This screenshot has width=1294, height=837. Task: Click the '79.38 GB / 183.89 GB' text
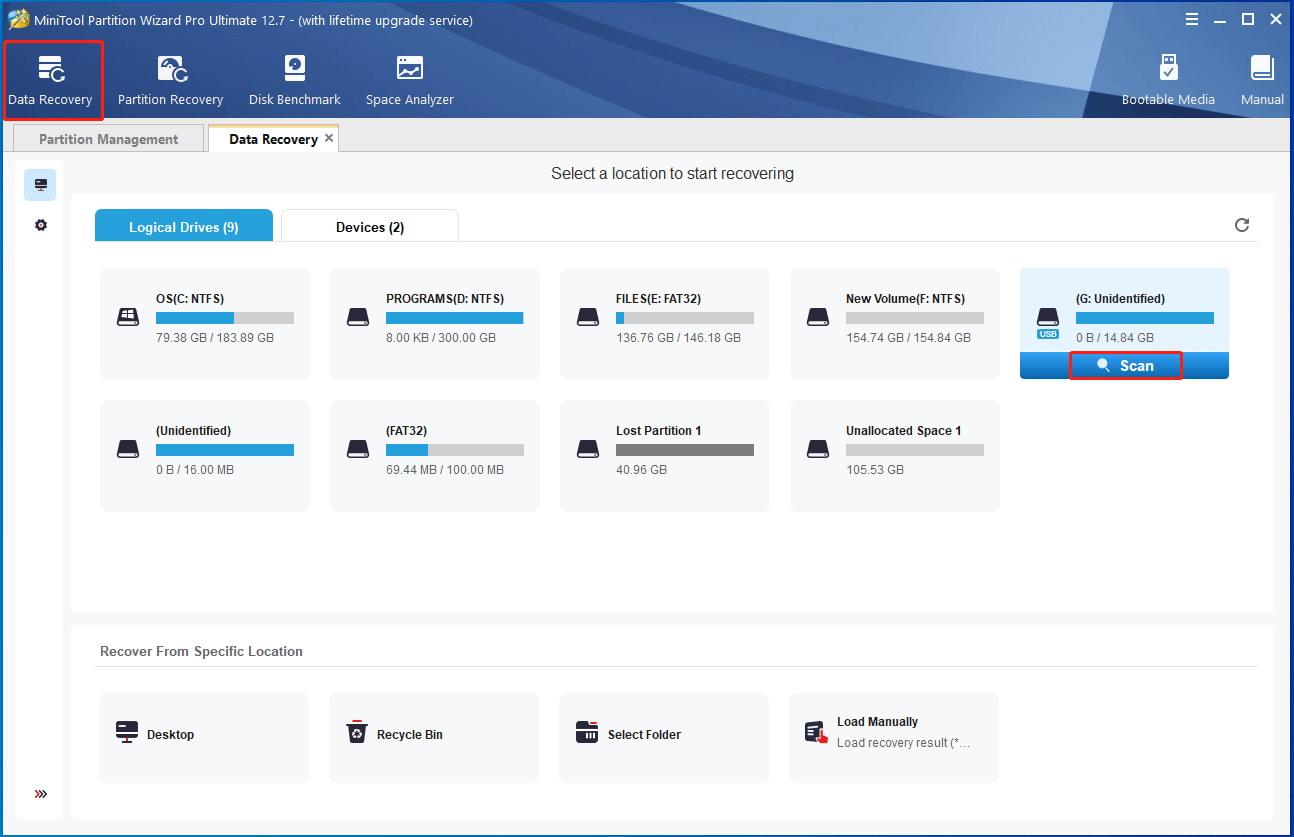pyautogui.click(x=215, y=338)
